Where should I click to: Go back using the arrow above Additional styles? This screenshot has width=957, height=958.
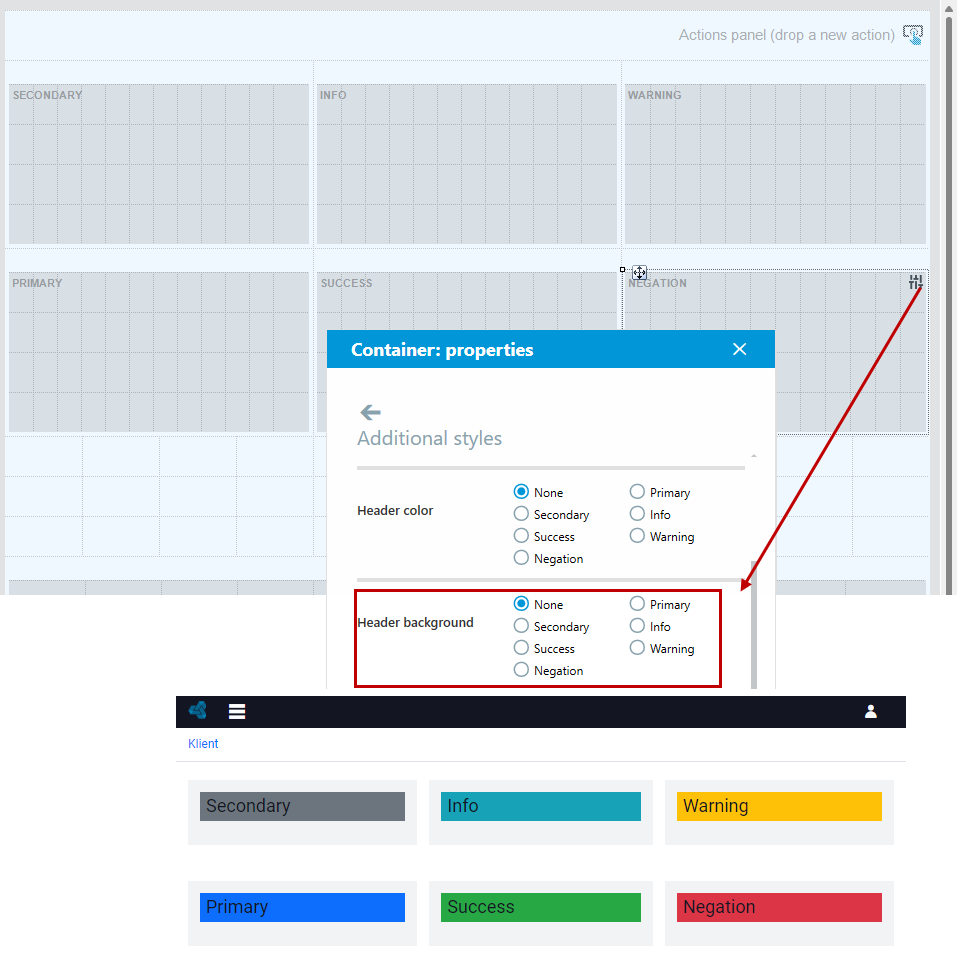point(370,412)
